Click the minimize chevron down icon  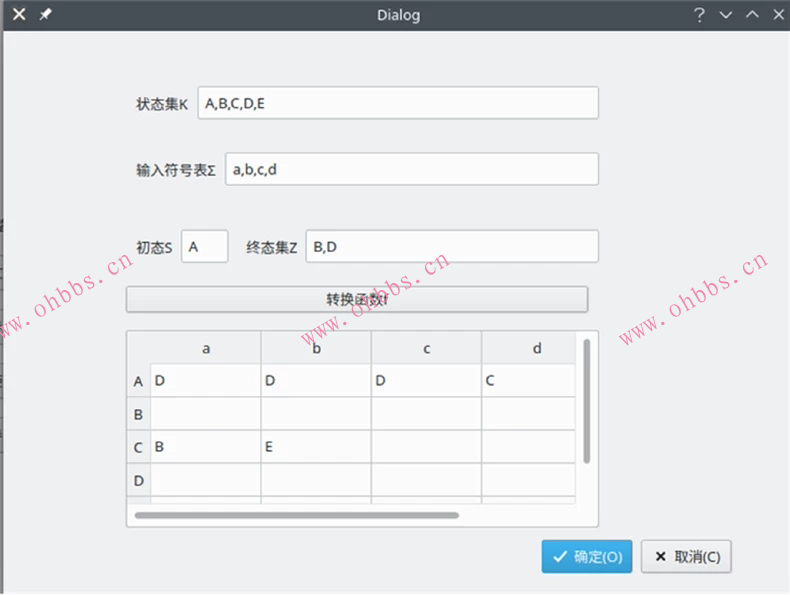(x=726, y=15)
